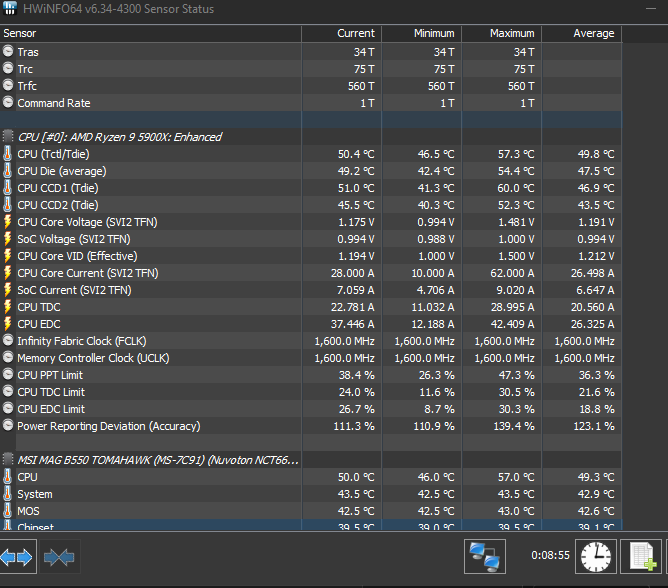Click the HWiNFO64 app icon in title bar
Screen dimensions: 668x588
point(9,8)
